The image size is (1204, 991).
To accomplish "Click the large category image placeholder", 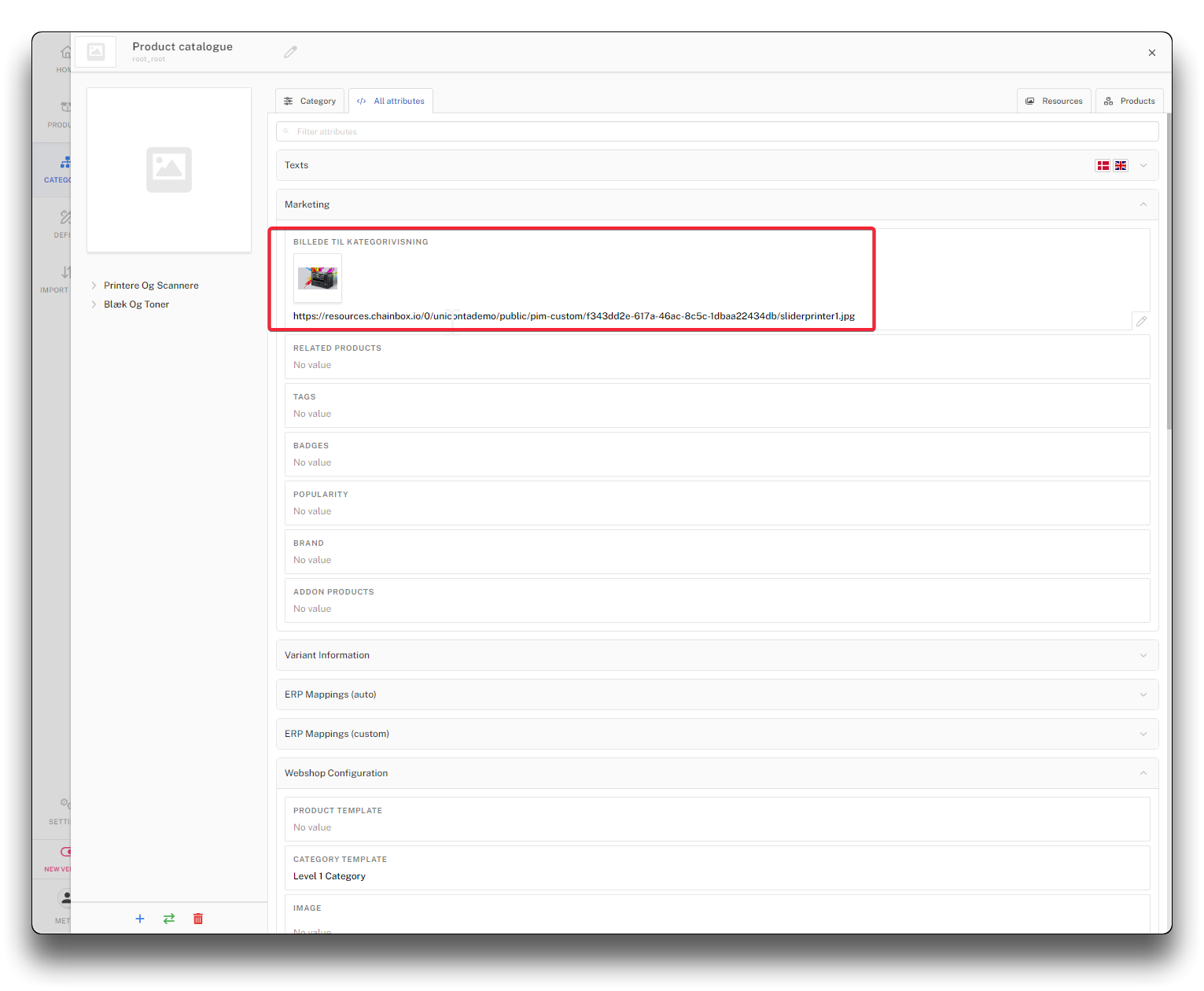I will (169, 170).
